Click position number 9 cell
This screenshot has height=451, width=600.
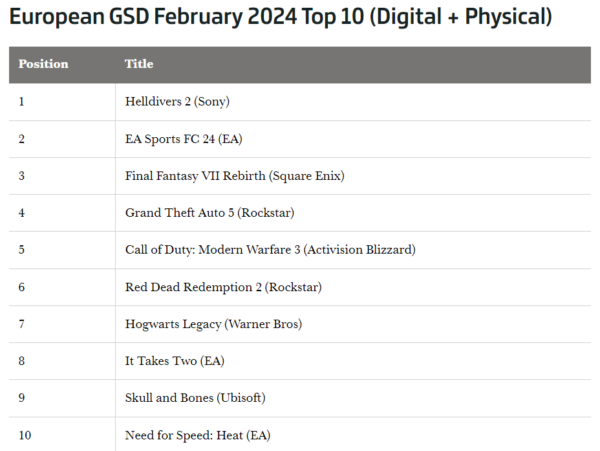[x=22, y=397]
